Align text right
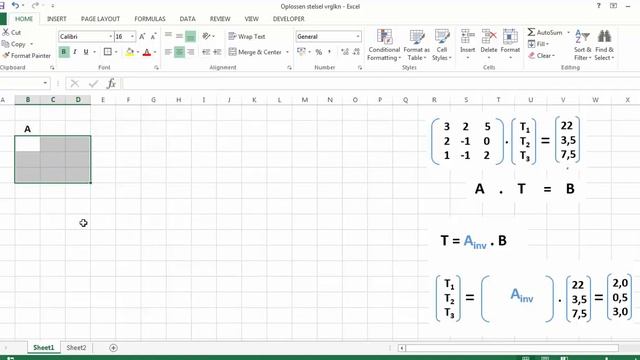Image resolution: width=640 pixels, height=360 pixels. [190, 52]
